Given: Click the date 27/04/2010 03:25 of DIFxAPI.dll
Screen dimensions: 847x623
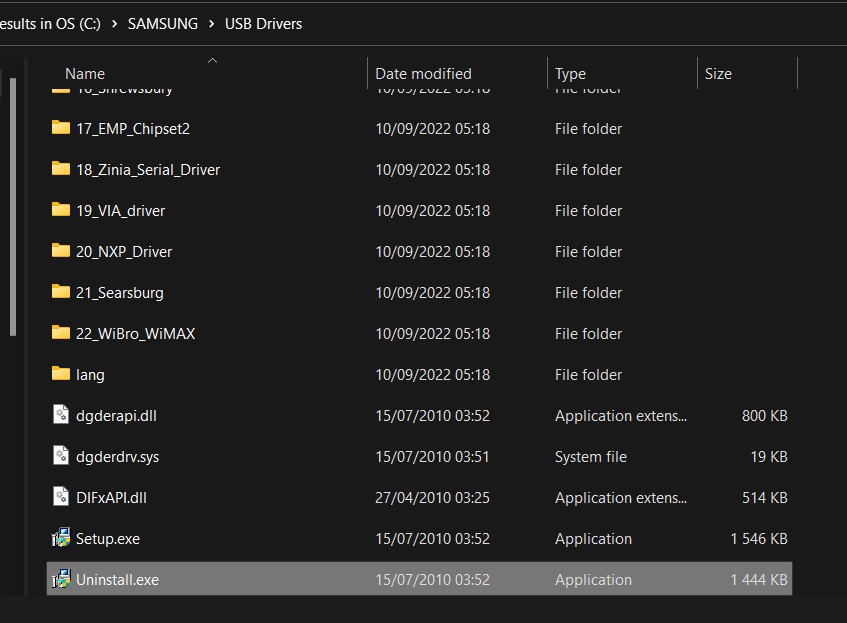Looking at the screenshot, I should 432,498.
